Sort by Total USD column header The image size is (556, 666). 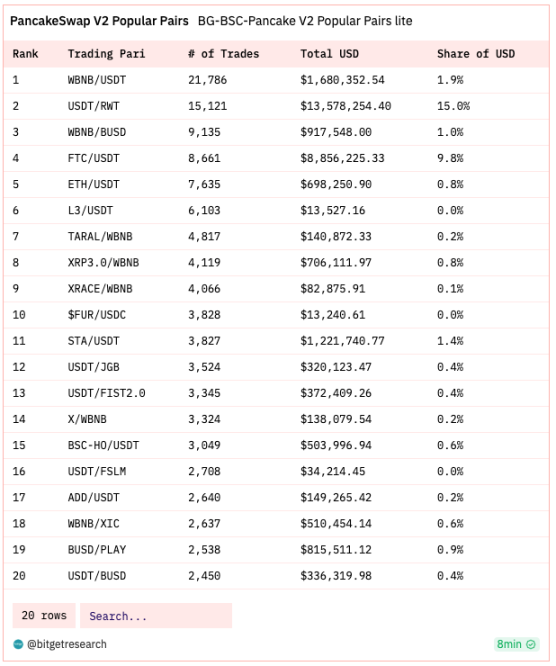(330, 54)
